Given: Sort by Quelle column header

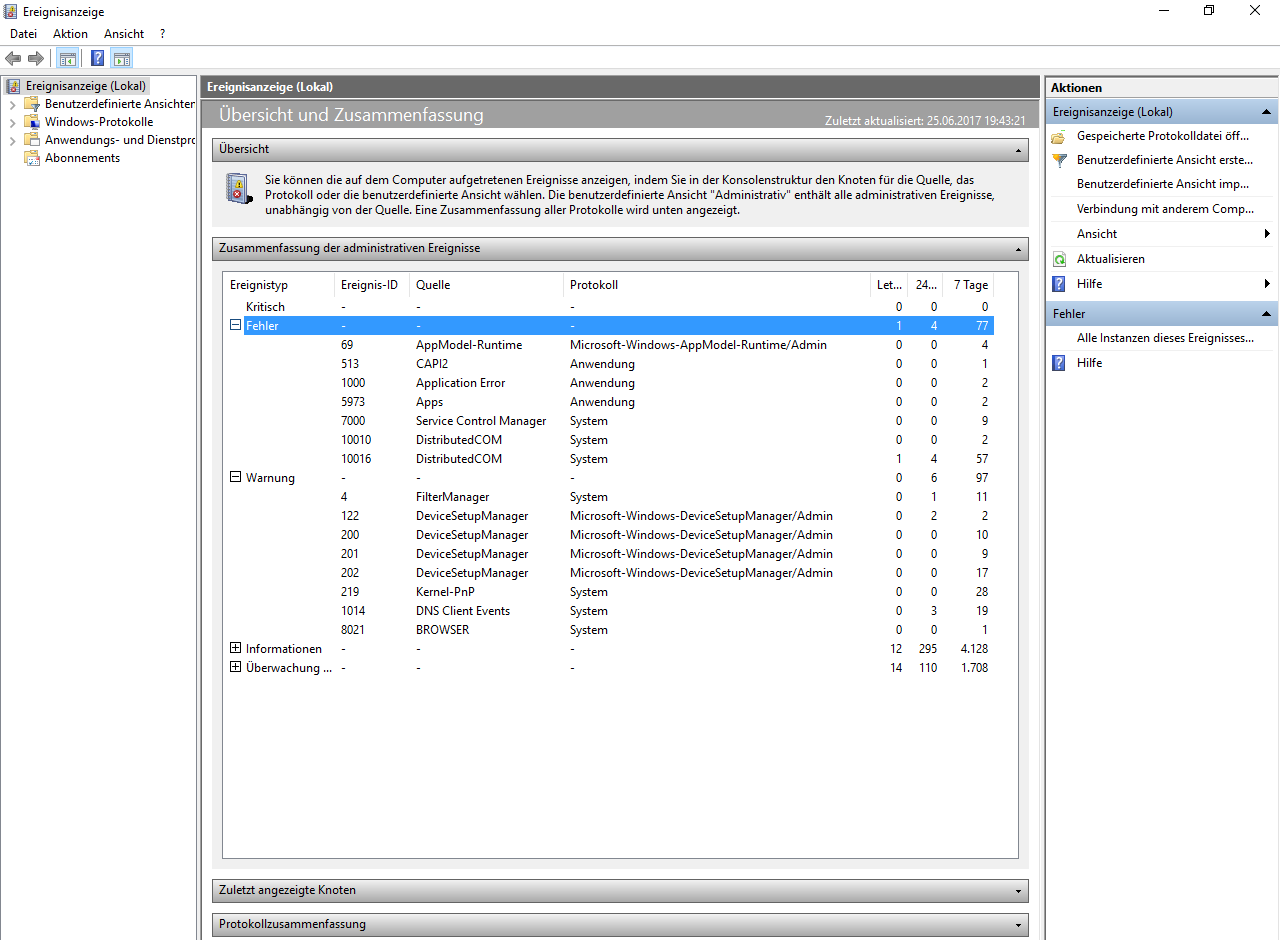Looking at the screenshot, I should 486,285.
